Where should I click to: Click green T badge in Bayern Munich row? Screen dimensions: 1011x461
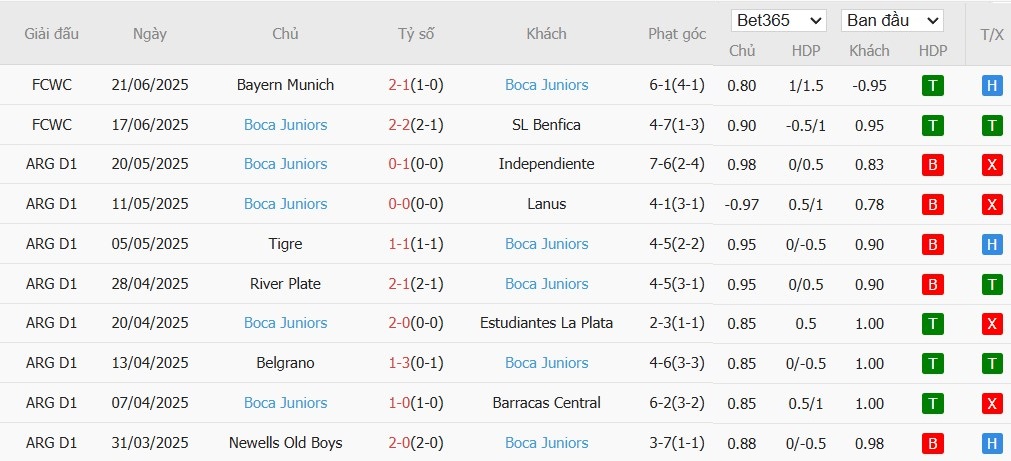pyautogui.click(x=932, y=85)
